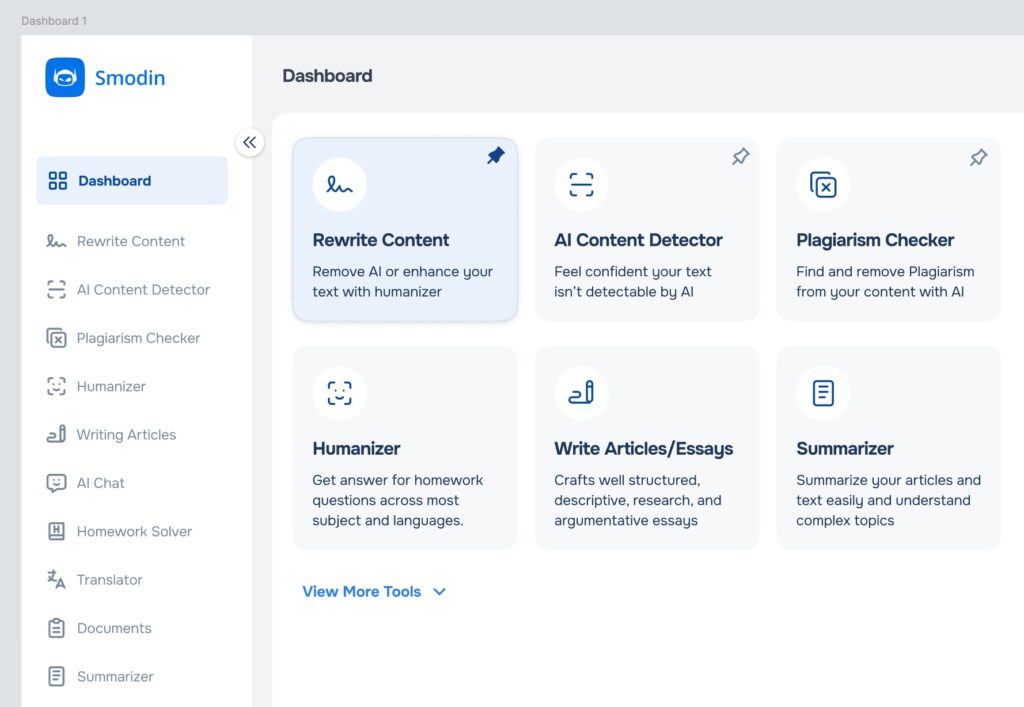
Task: Click the 'Dashboard 1' frame label
Action: point(54,21)
